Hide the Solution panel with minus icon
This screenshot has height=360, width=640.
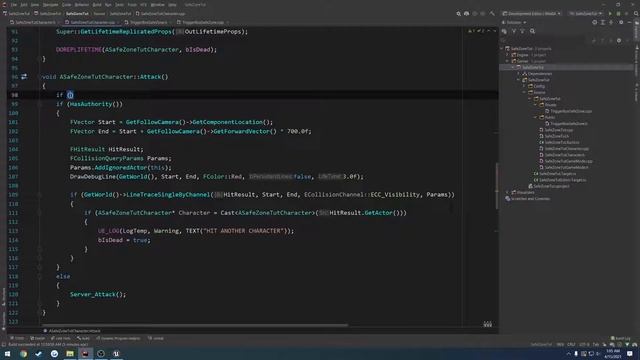point(629,22)
